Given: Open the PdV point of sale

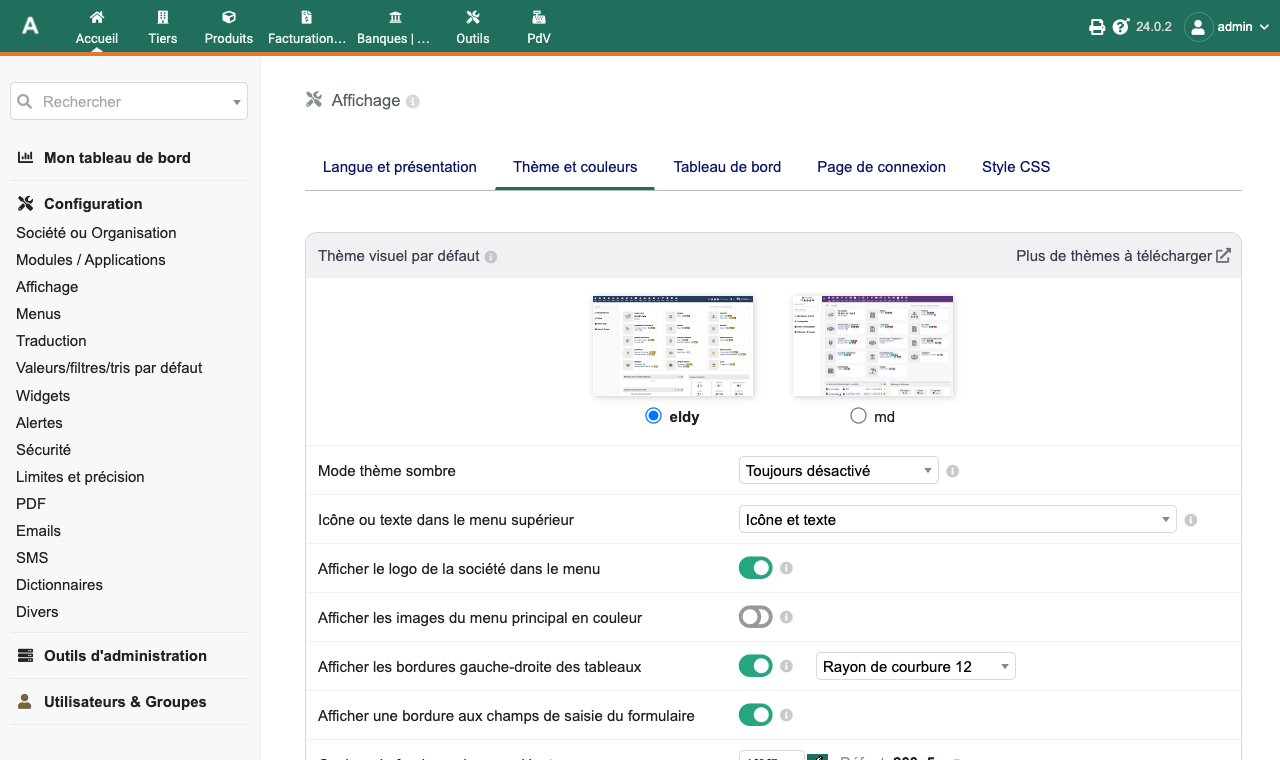Looking at the screenshot, I should tap(539, 27).
